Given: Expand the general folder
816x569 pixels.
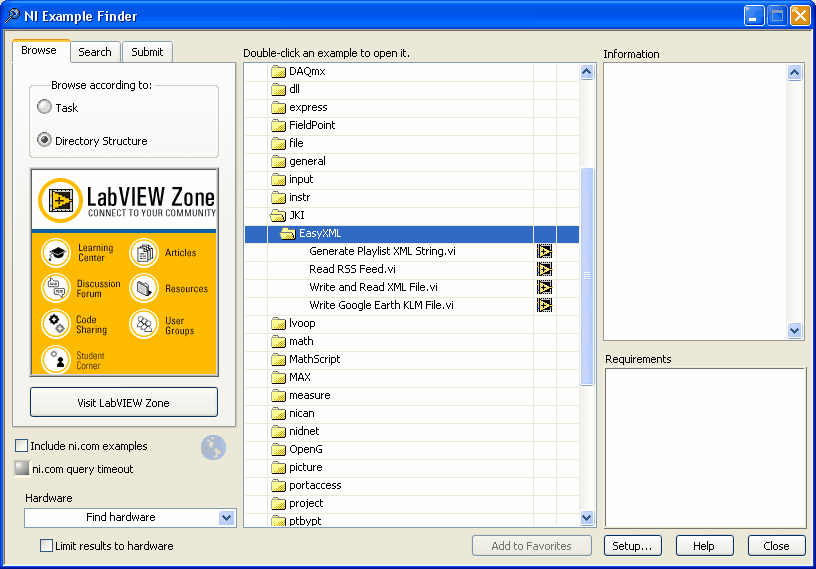Looking at the screenshot, I should point(278,161).
